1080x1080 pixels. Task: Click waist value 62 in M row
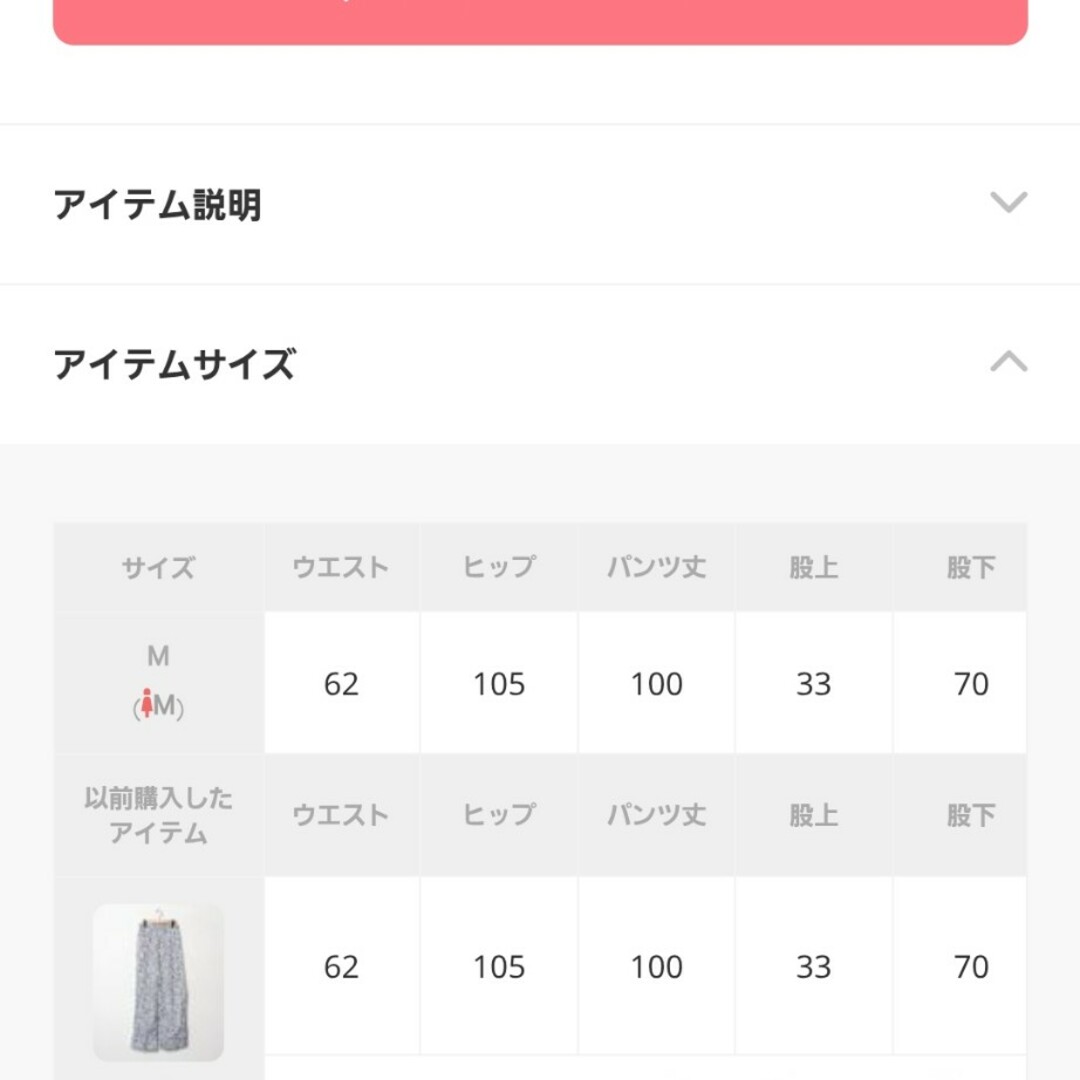tap(341, 684)
